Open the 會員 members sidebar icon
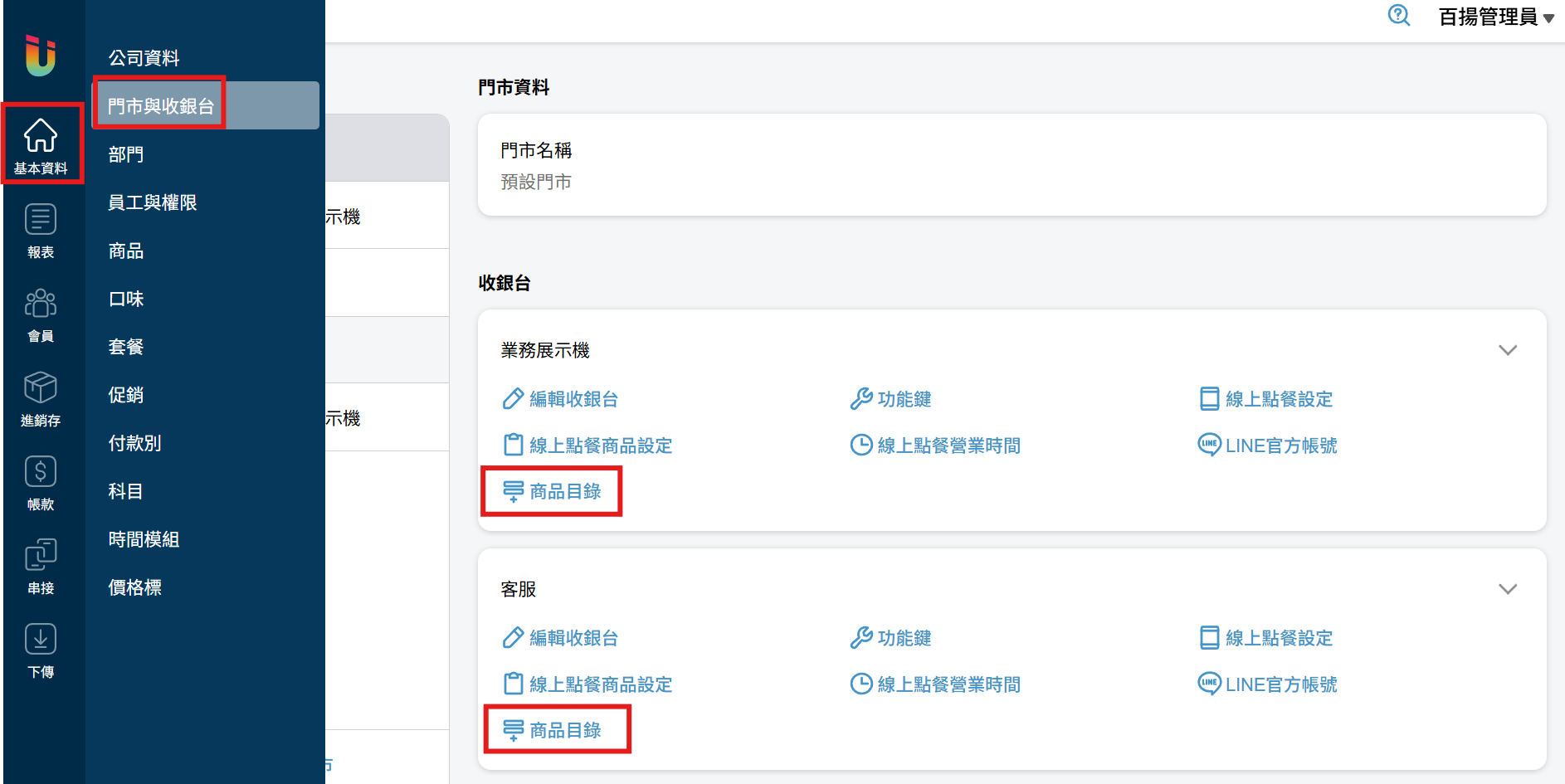The image size is (1565, 784). pyautogui.click(x=41, y=314)
